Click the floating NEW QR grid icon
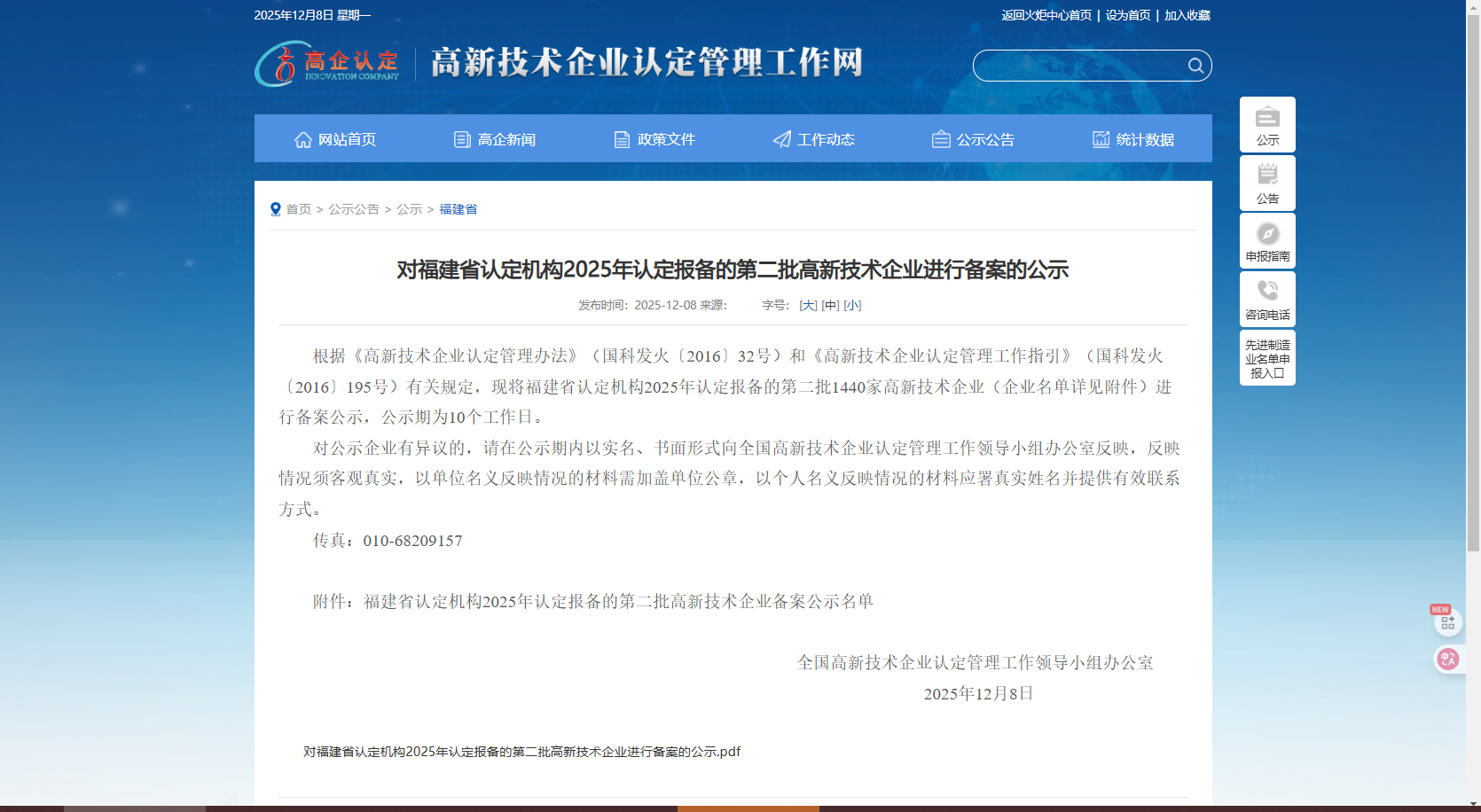Viewport: 1481px width, 812px height. [1447, 622]
